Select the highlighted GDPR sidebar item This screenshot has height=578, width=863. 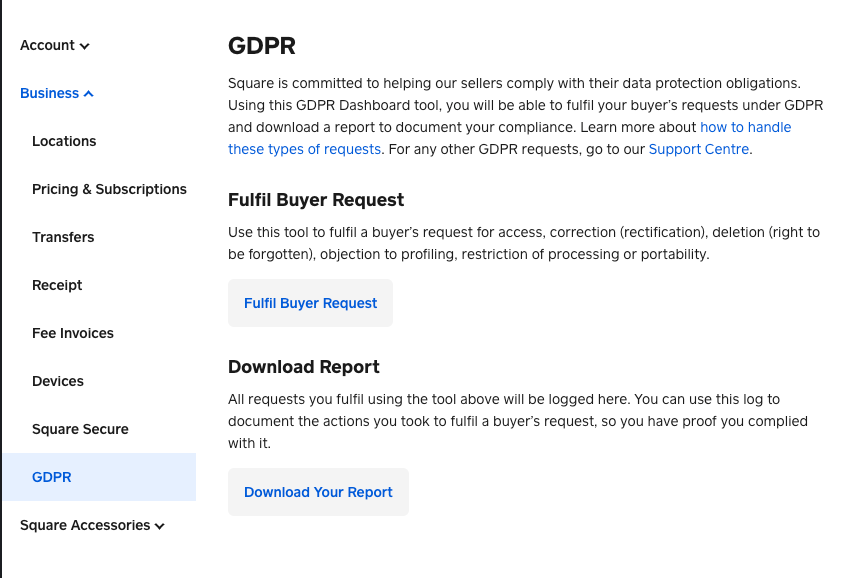coord(52,477)
